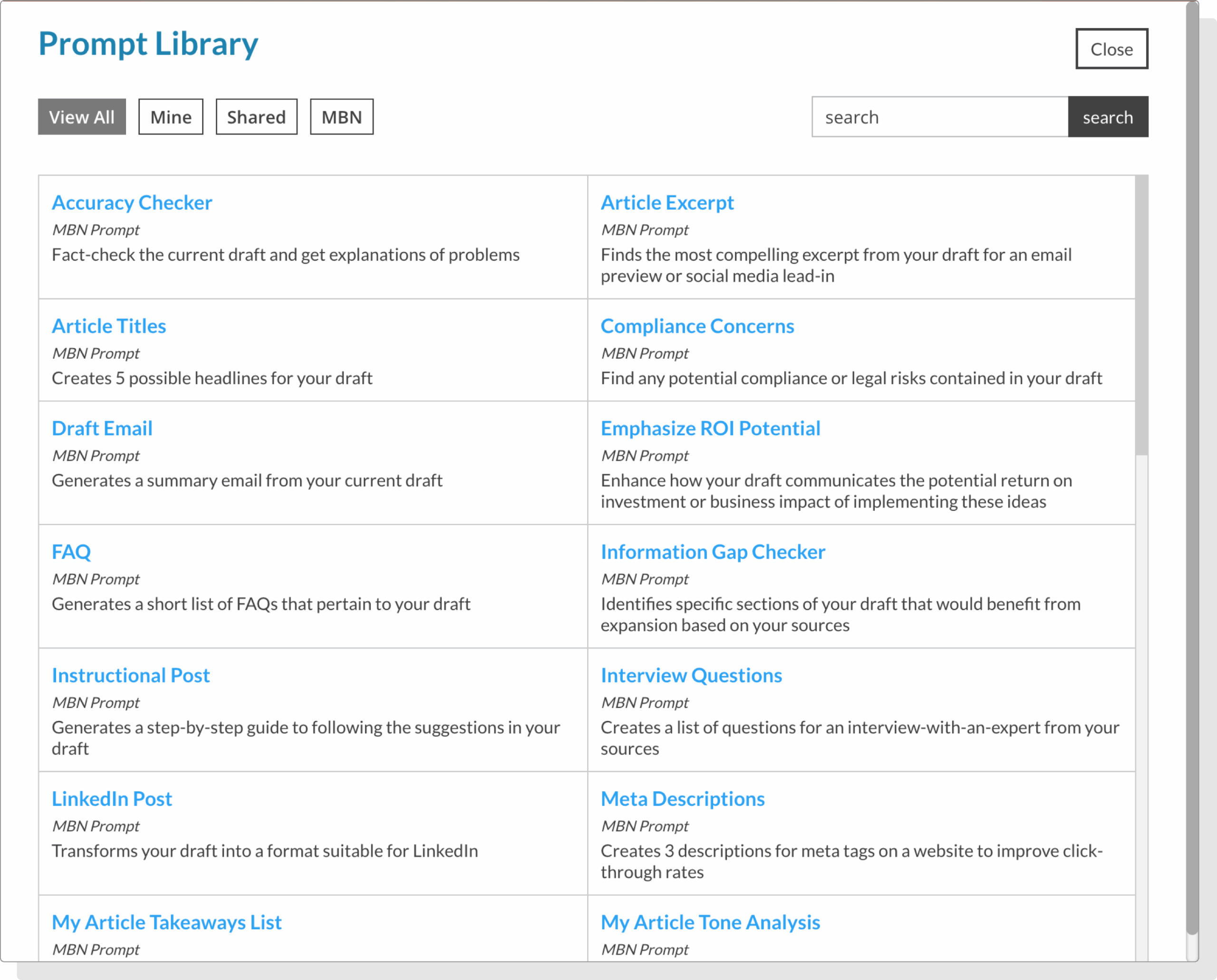Filter prompts by MBN tab
Screen dimensions: 1217x980
point(342,117)
